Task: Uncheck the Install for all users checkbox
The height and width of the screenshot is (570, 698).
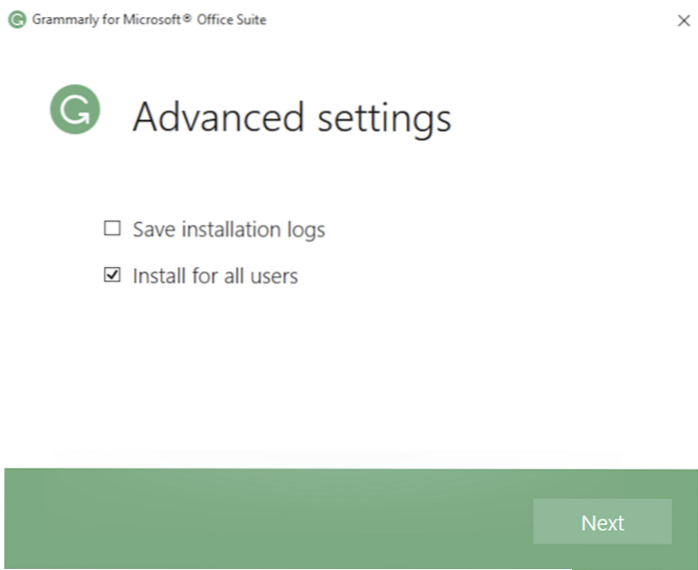Action: 112,275
